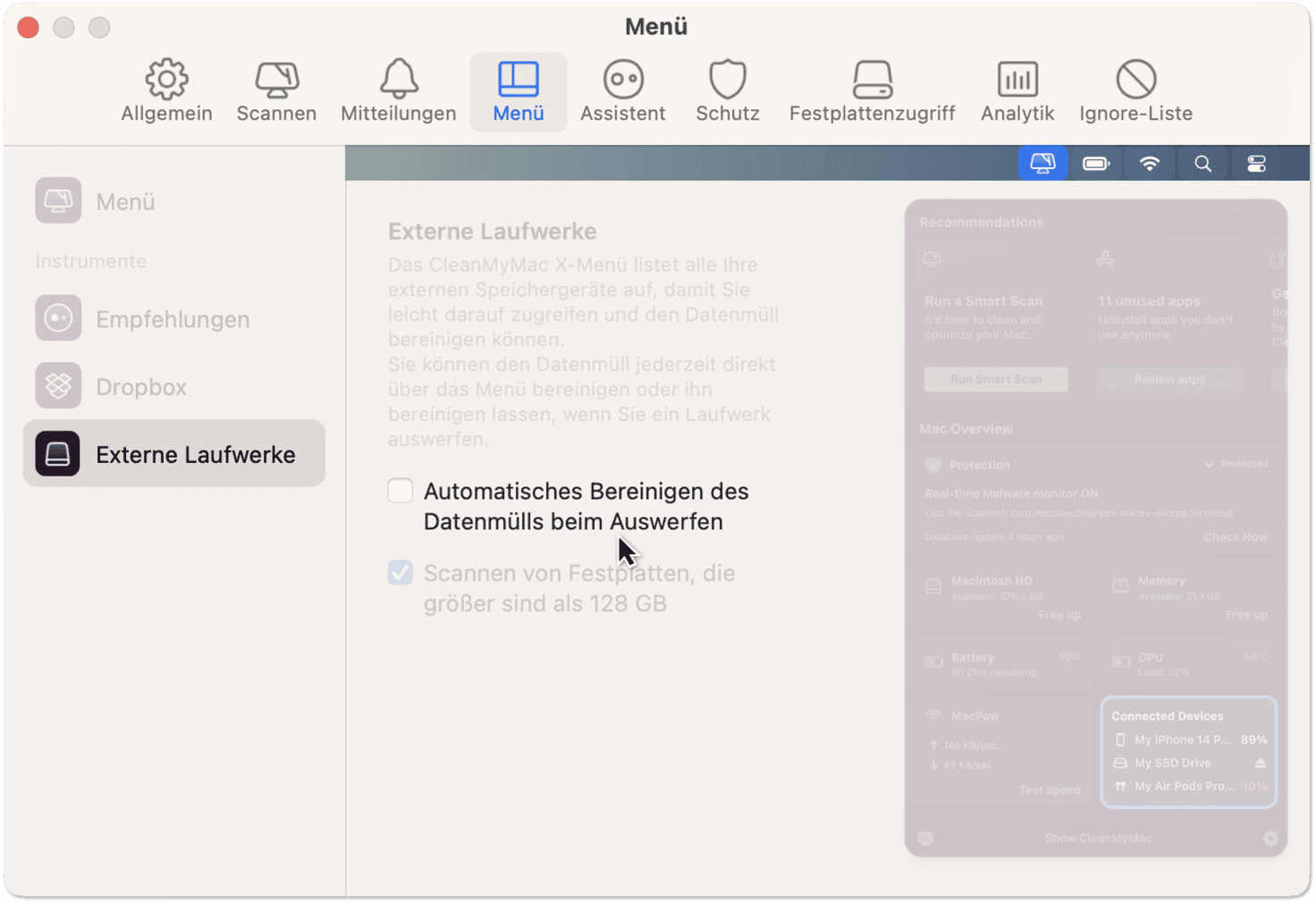
Task: Click the Control Center icon in preview
Action: (x=1256, y=164)
